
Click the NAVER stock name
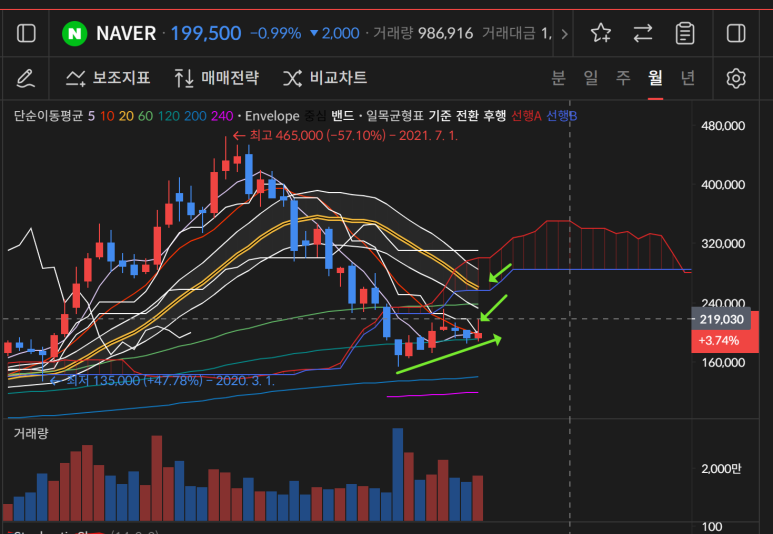[126, 34]
